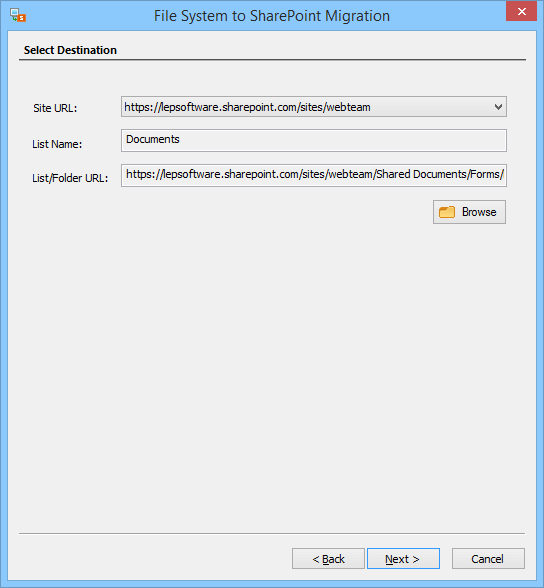Click the List Name label
544x588 pixels.
coord(57,144)
